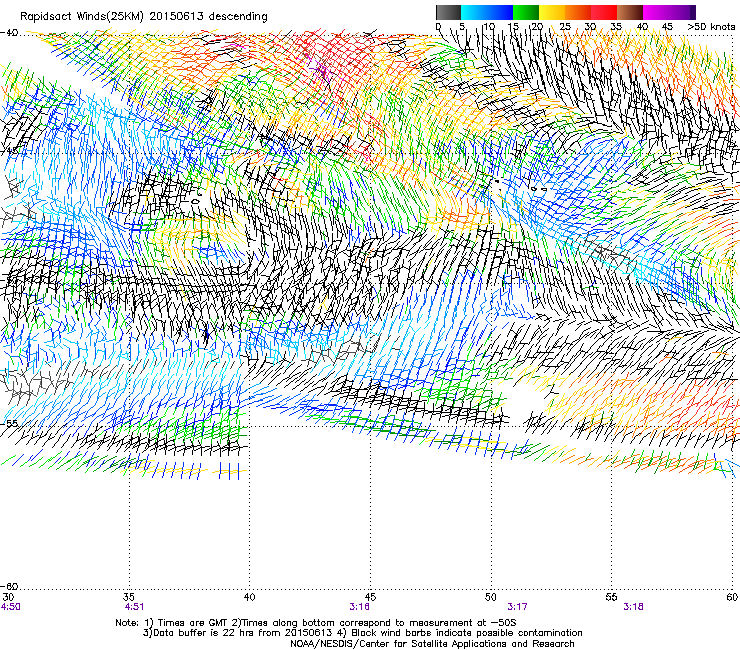Click the '60' longitude label

tap(732, 597)
